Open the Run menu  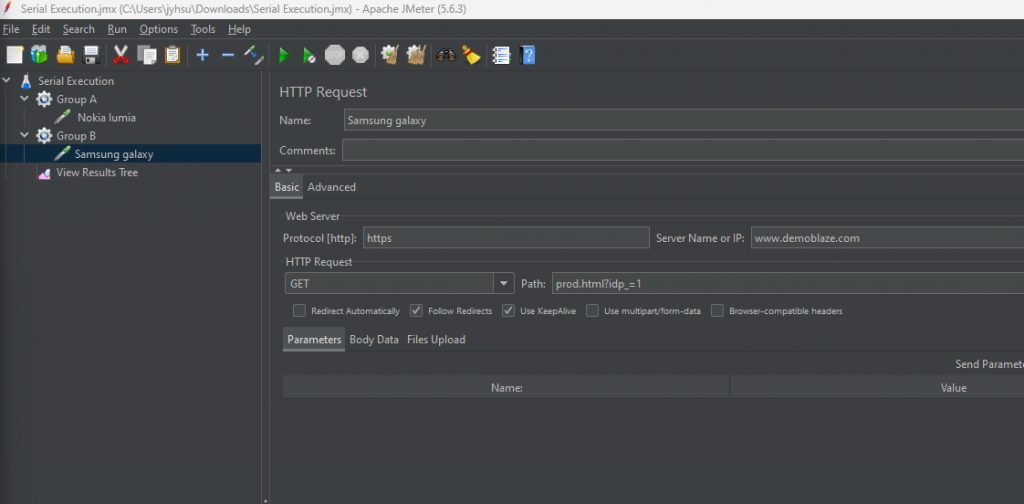click(118, 29)
